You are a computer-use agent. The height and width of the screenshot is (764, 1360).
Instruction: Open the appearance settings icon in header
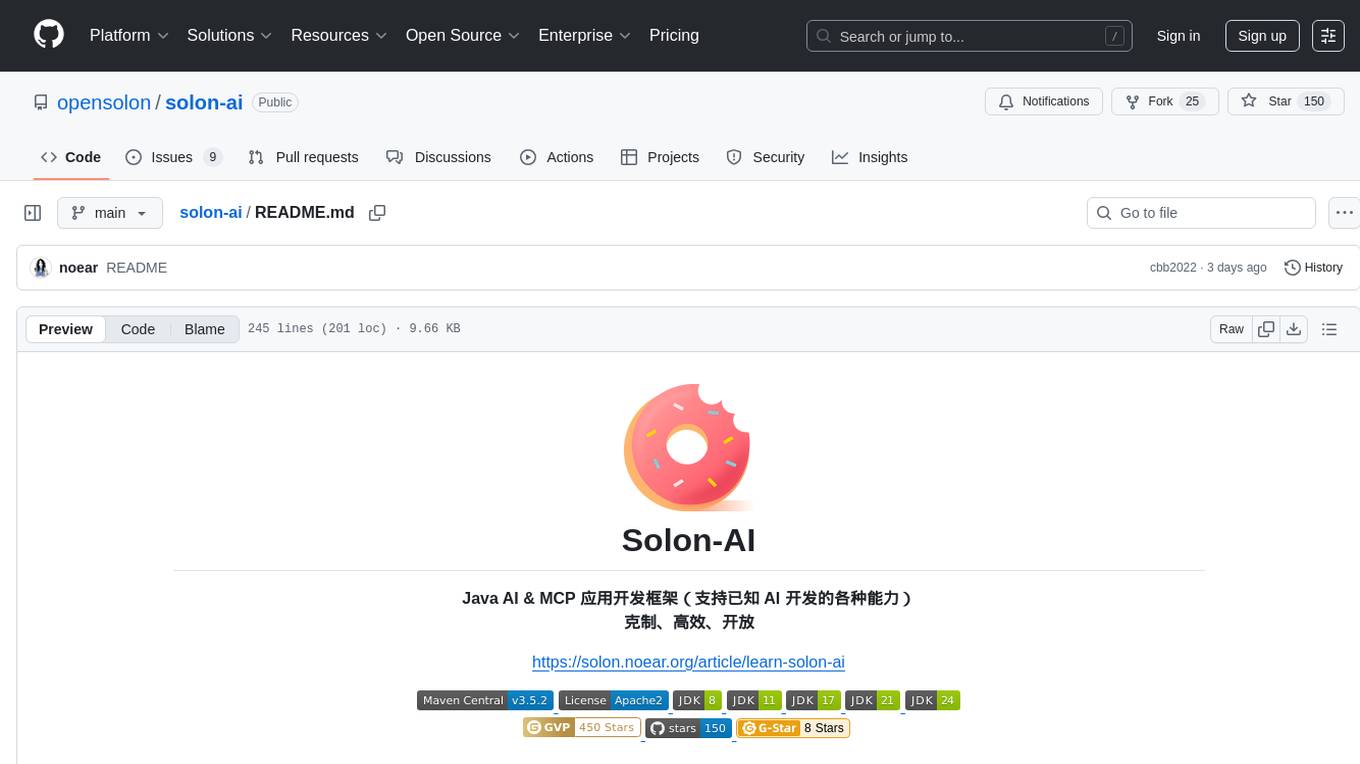[1328, 36]
